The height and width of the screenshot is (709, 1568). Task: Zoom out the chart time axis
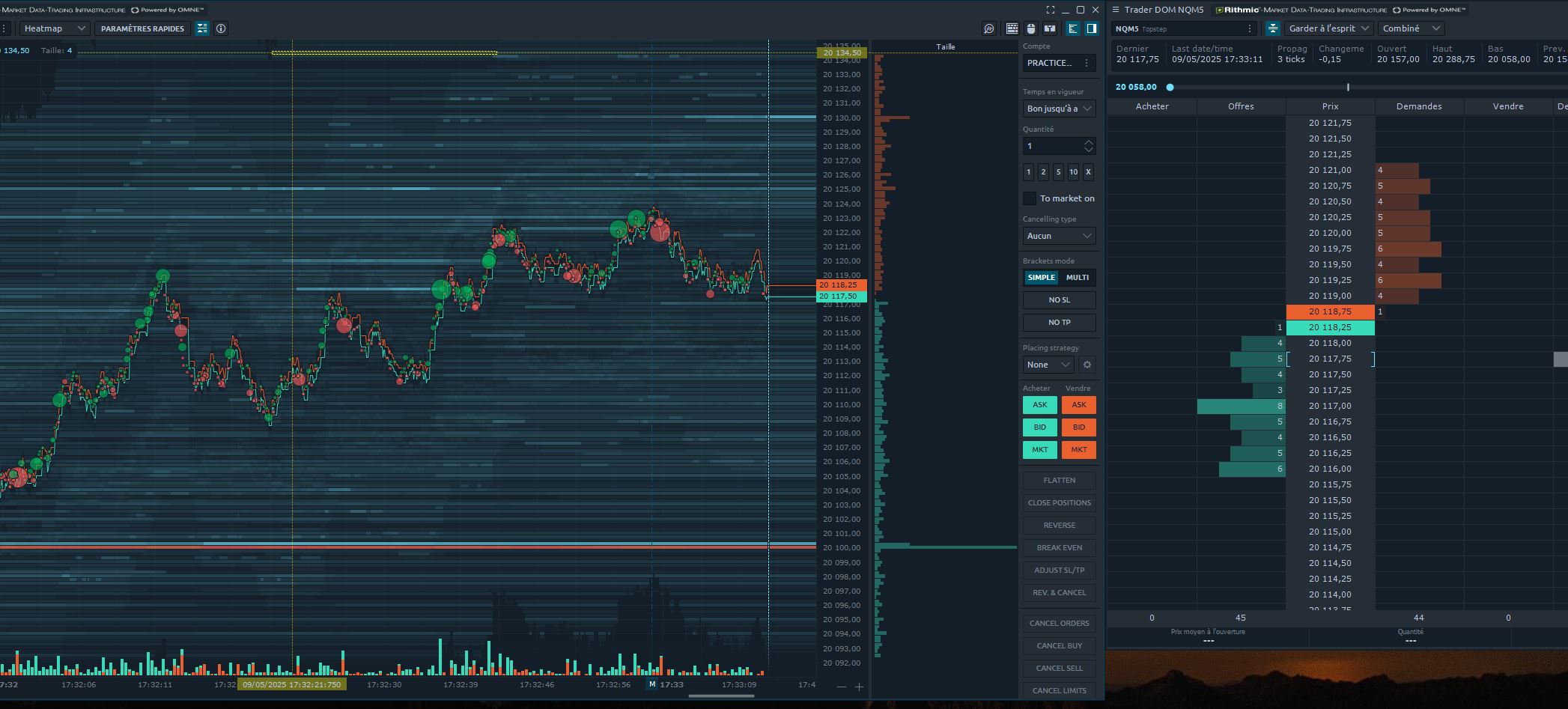point(842,687)
